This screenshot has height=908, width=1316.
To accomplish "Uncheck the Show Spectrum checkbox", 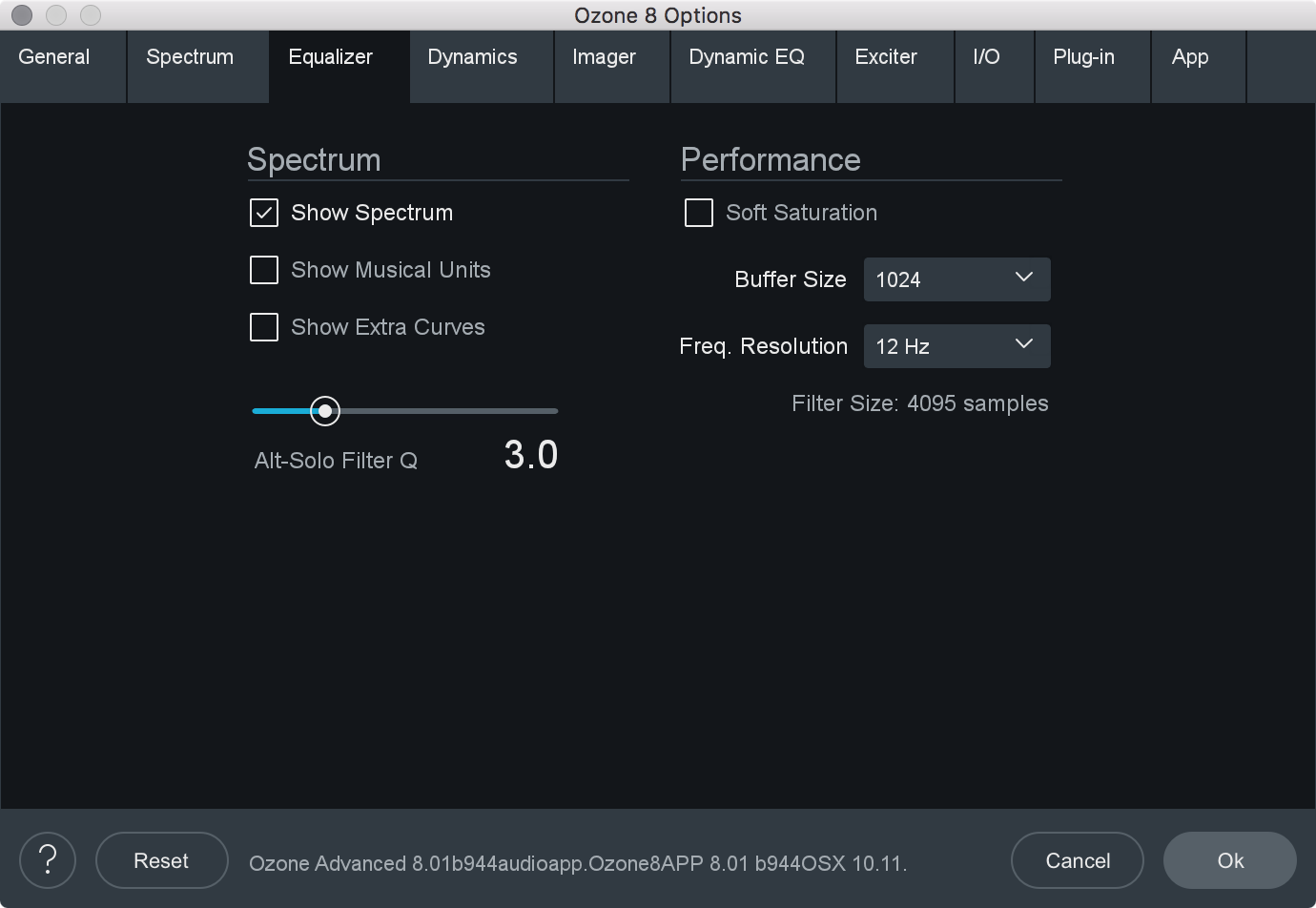I will (264, 213).
